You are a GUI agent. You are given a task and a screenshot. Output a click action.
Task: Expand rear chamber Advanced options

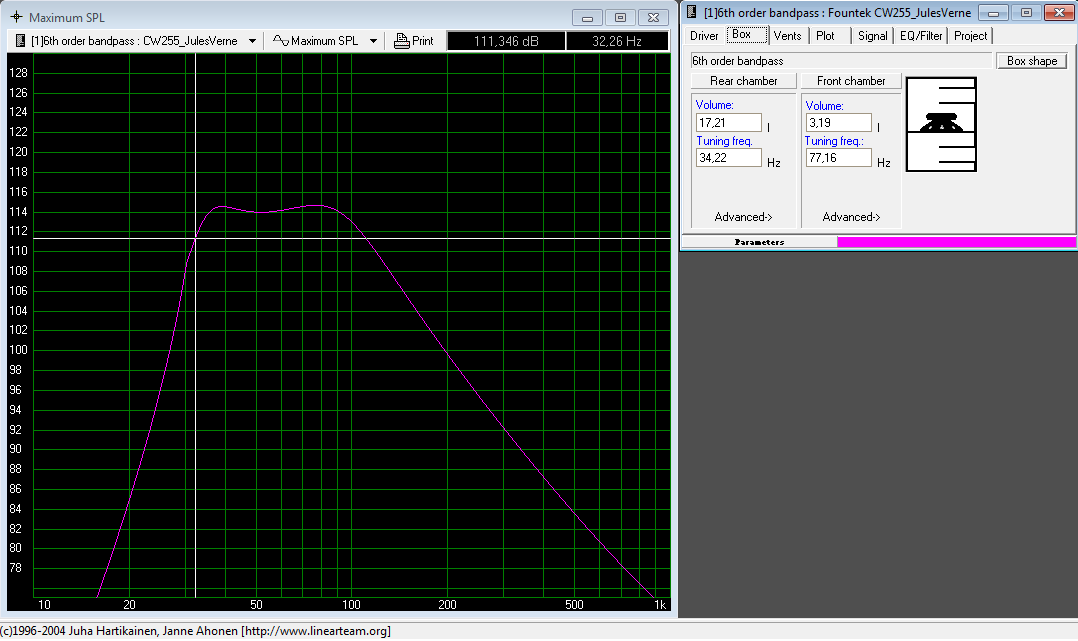pos(743,217)
